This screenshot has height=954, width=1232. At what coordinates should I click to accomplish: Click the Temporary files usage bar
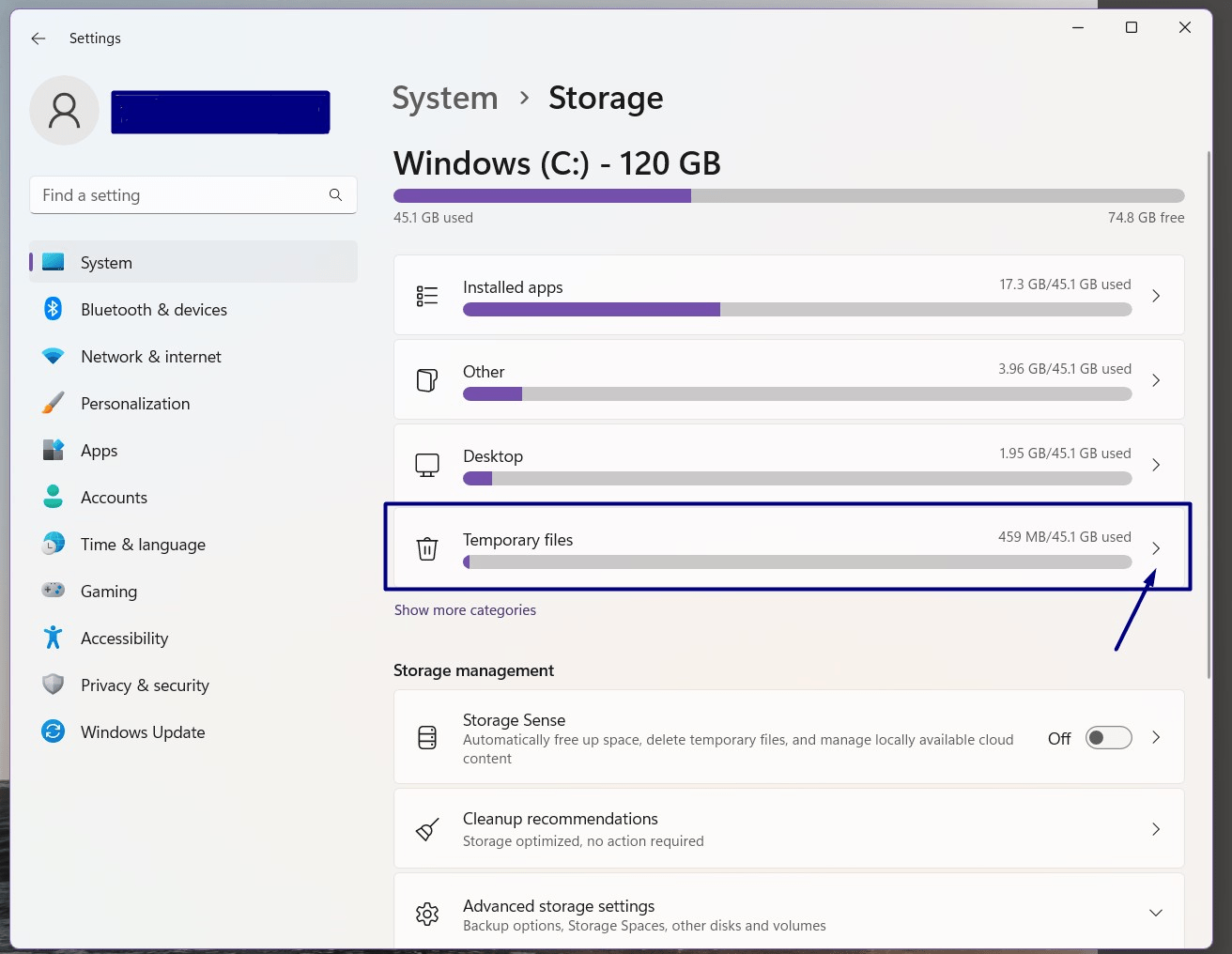pos(797,562)
